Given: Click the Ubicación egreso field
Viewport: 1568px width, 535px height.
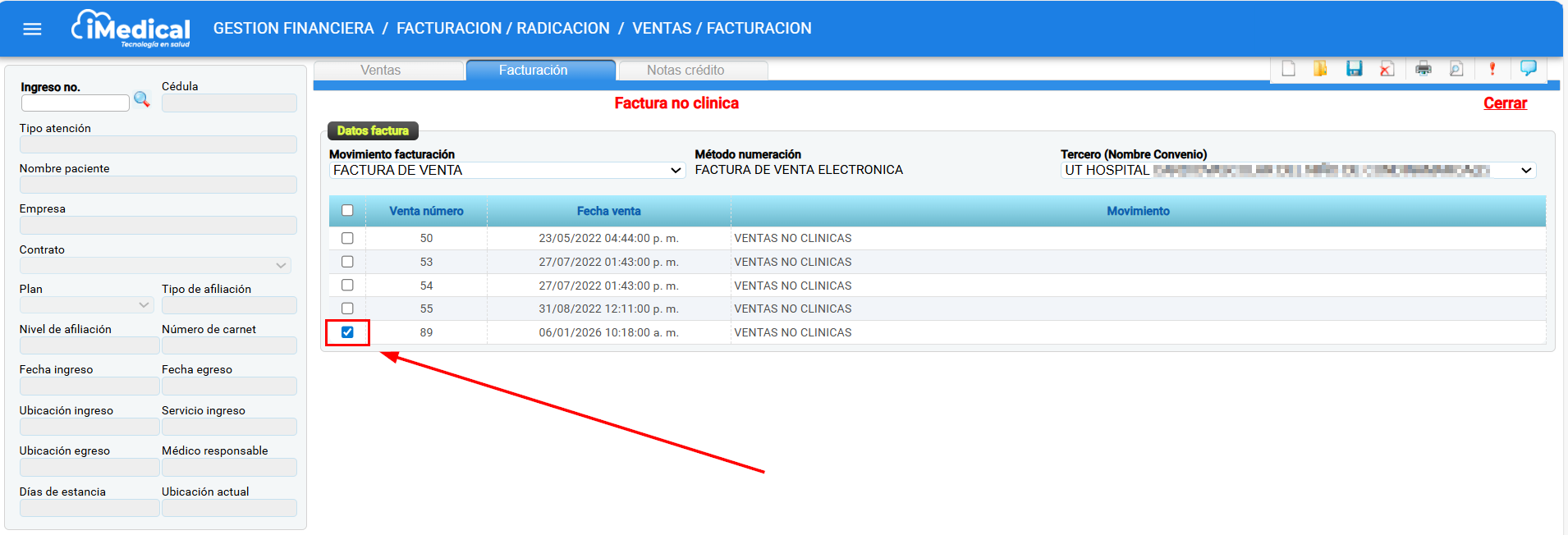Looking at the screenshot, I should point(89,467).
